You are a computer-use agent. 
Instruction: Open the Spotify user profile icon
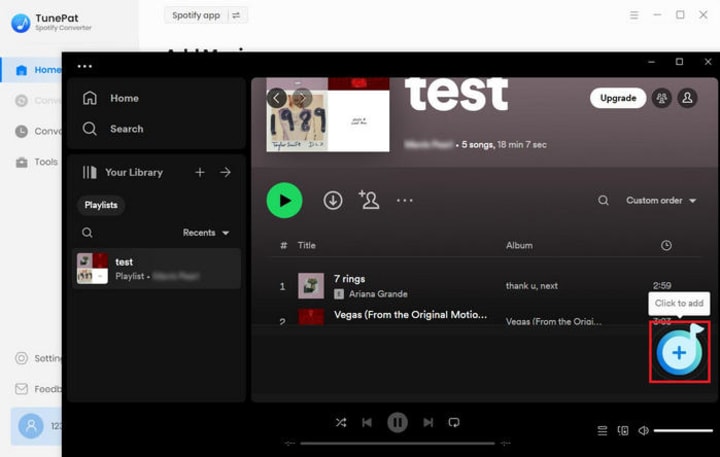click(x=687, y=98)
